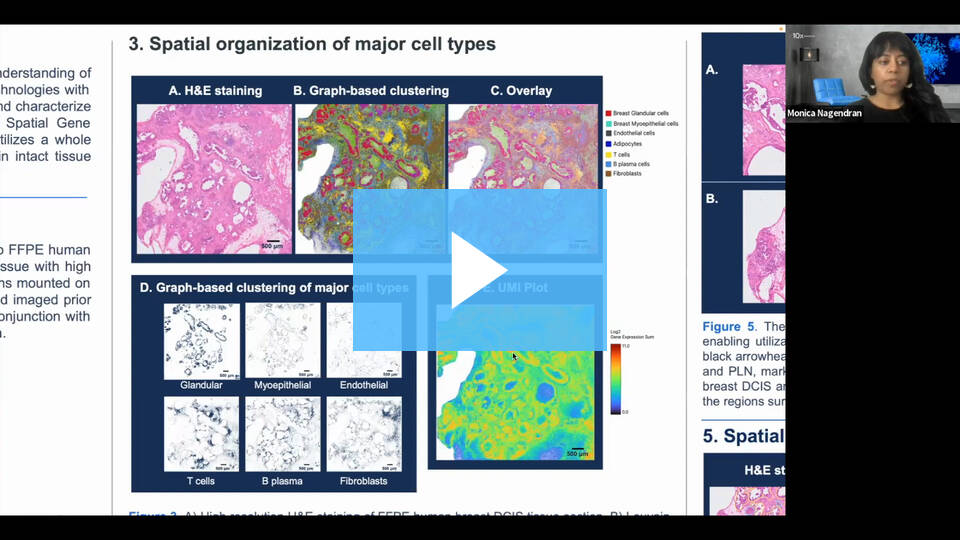Click the 'Figure 5' caption label
This screenshot has width=960, height=540.
pyautogui.click(x=728, y=326)
